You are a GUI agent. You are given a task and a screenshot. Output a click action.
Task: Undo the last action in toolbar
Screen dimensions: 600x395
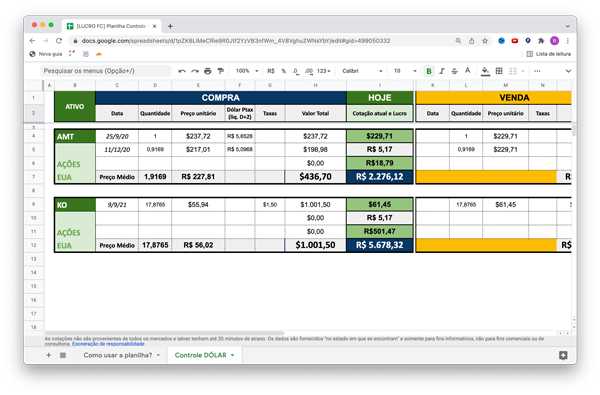pyautogui.click(x=182, y=71)
